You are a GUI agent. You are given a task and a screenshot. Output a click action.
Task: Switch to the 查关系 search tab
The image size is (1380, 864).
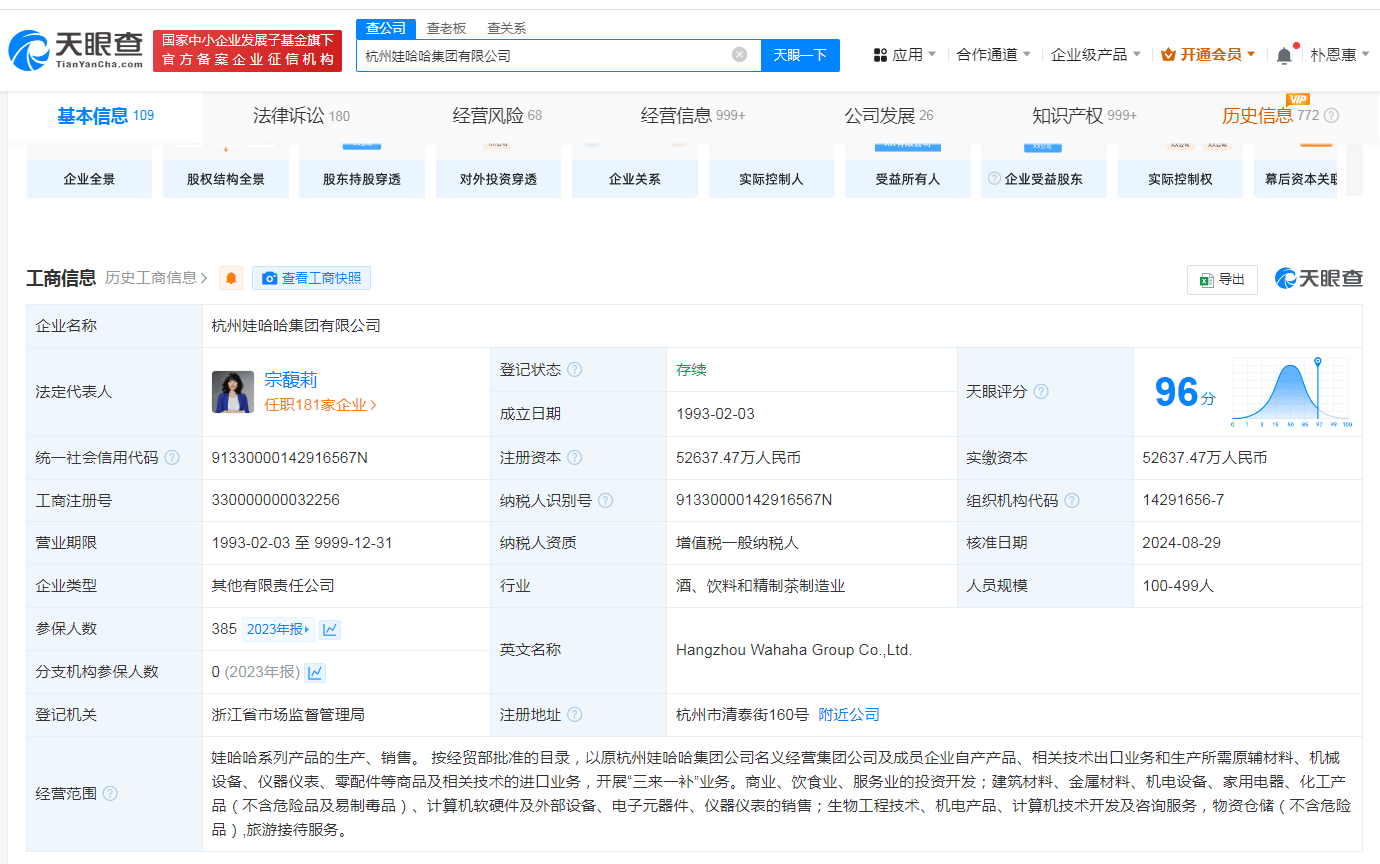(506, 28)
